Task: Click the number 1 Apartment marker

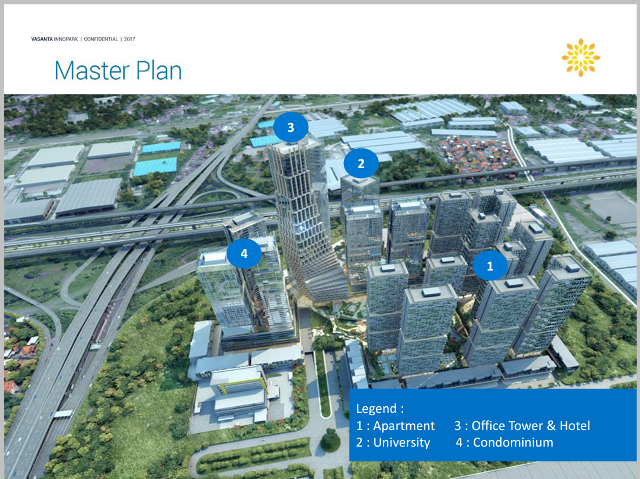Action: [x=490, y=266]
